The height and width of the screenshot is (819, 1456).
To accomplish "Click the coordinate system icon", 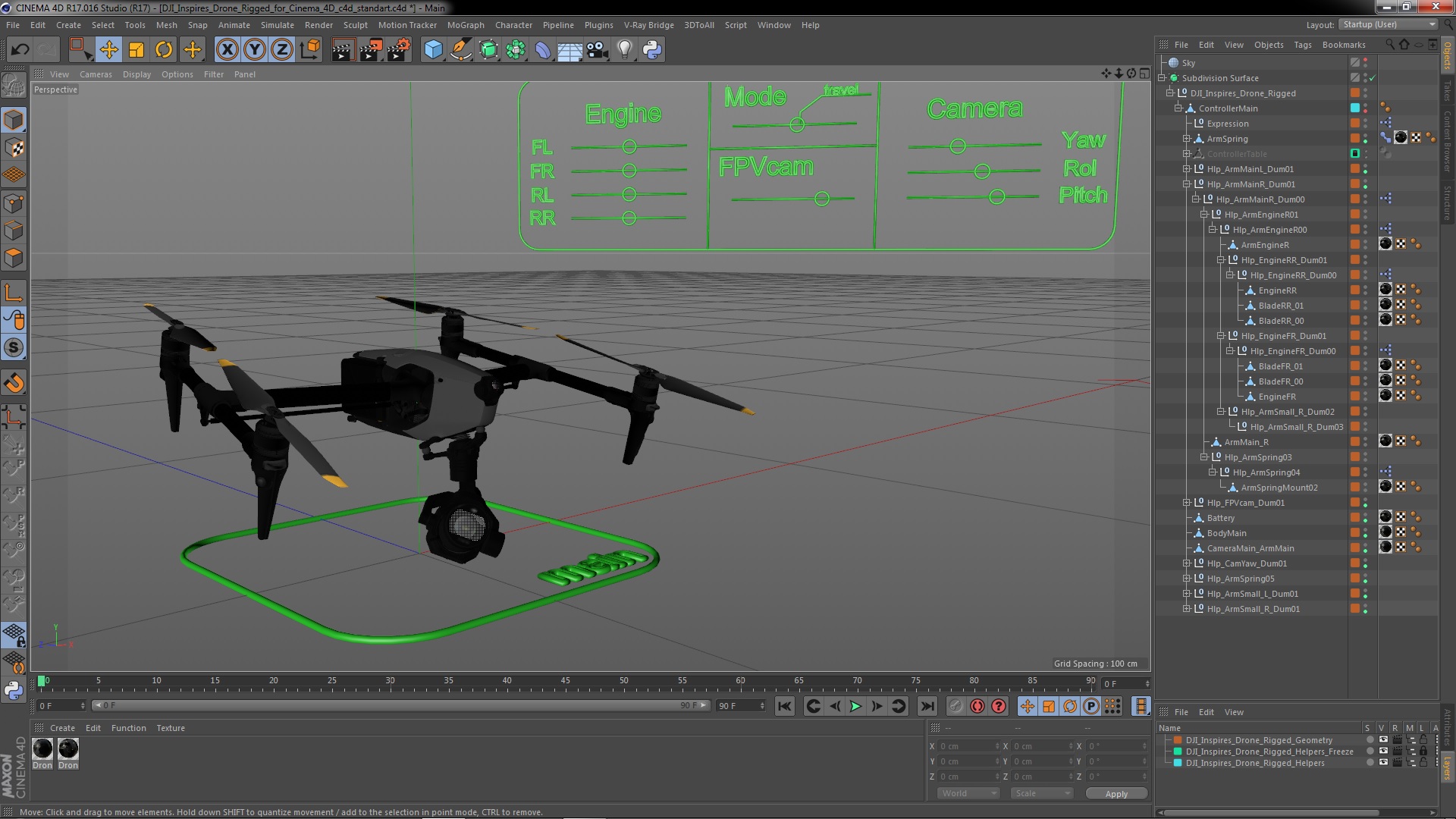I will tap(310, 50).
